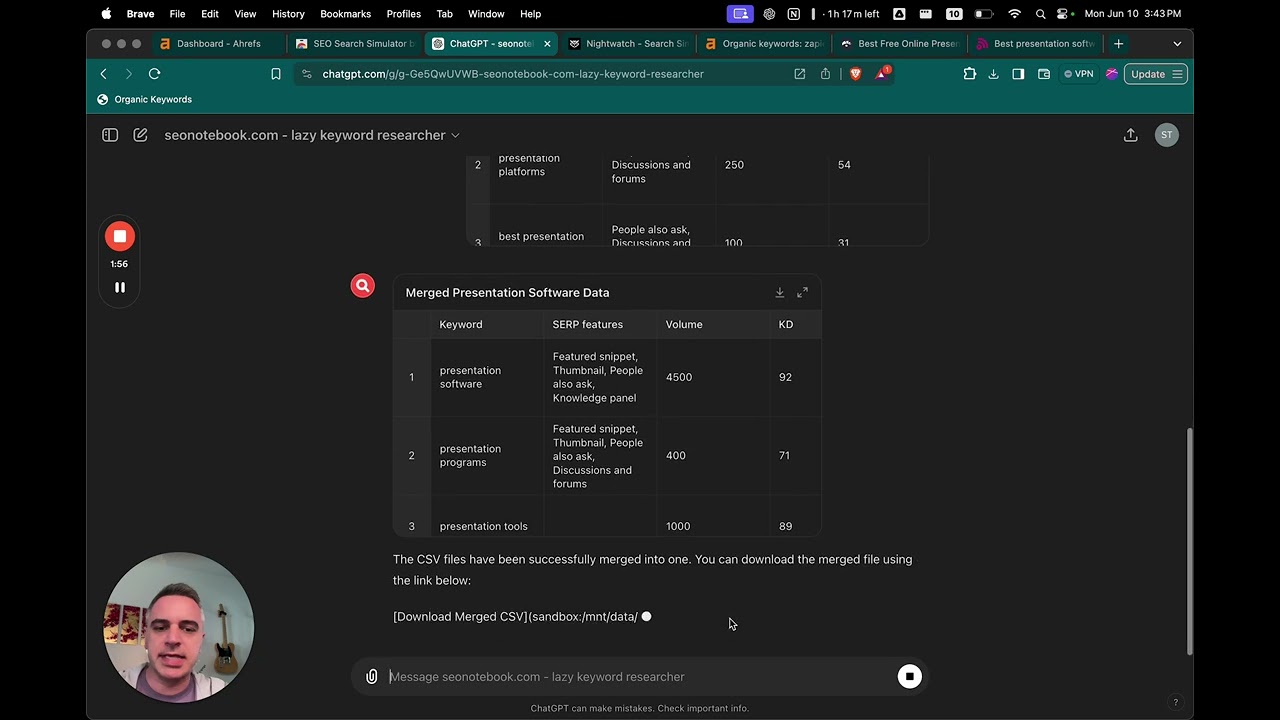The width and height of the screenshot is (1280, 720).
Task: Open browser downloads icon
Action: (993, 74)
